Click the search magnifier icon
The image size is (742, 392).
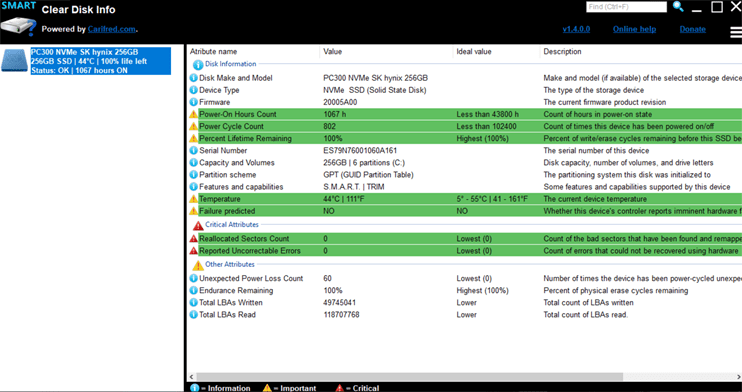pyautogui.click(x=679, y=7)
